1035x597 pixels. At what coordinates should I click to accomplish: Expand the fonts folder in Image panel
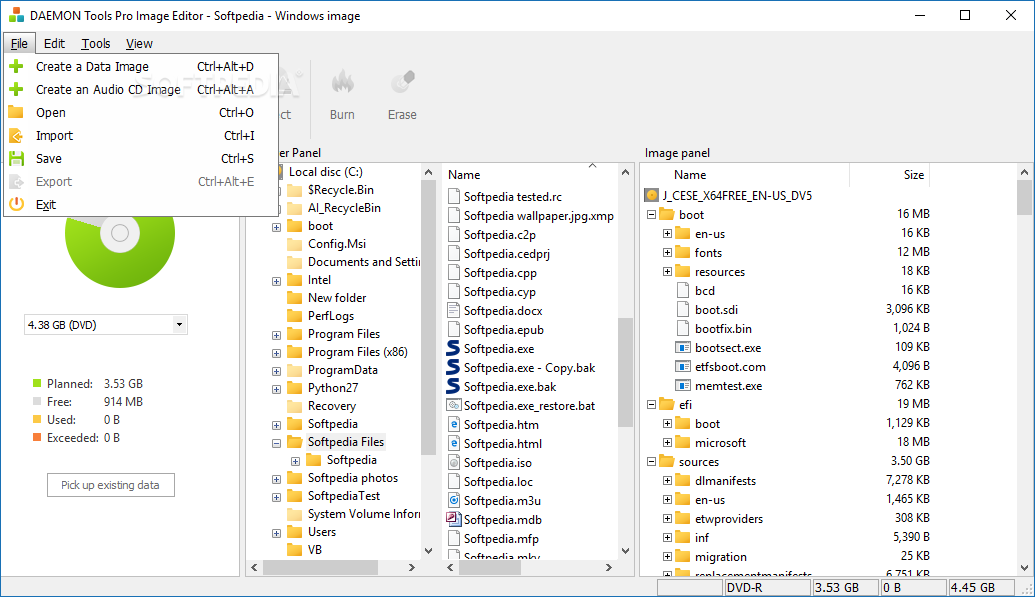[667, 253]
